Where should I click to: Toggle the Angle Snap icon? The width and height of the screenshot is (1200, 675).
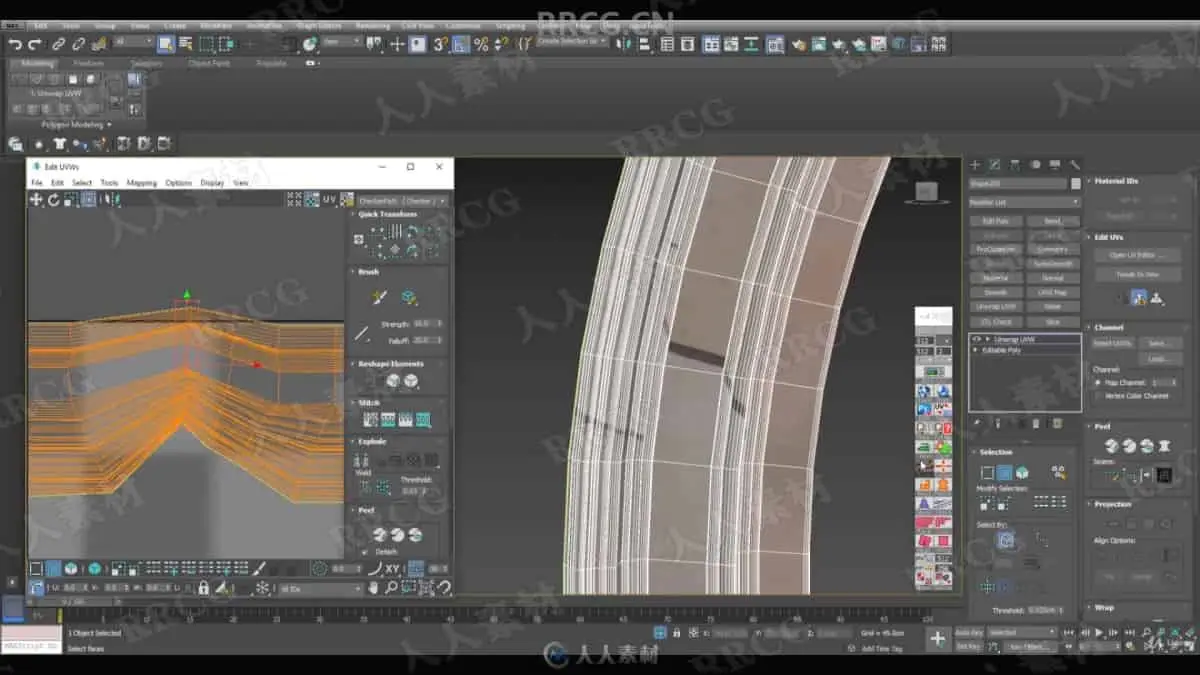[460, 44]
